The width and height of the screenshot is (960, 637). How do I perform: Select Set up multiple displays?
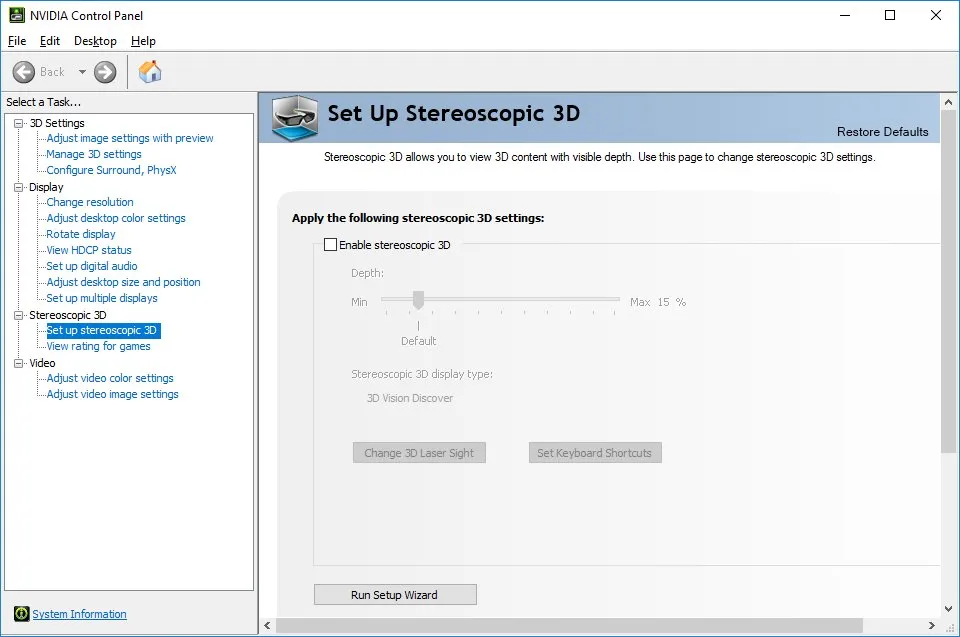[102, 298]
